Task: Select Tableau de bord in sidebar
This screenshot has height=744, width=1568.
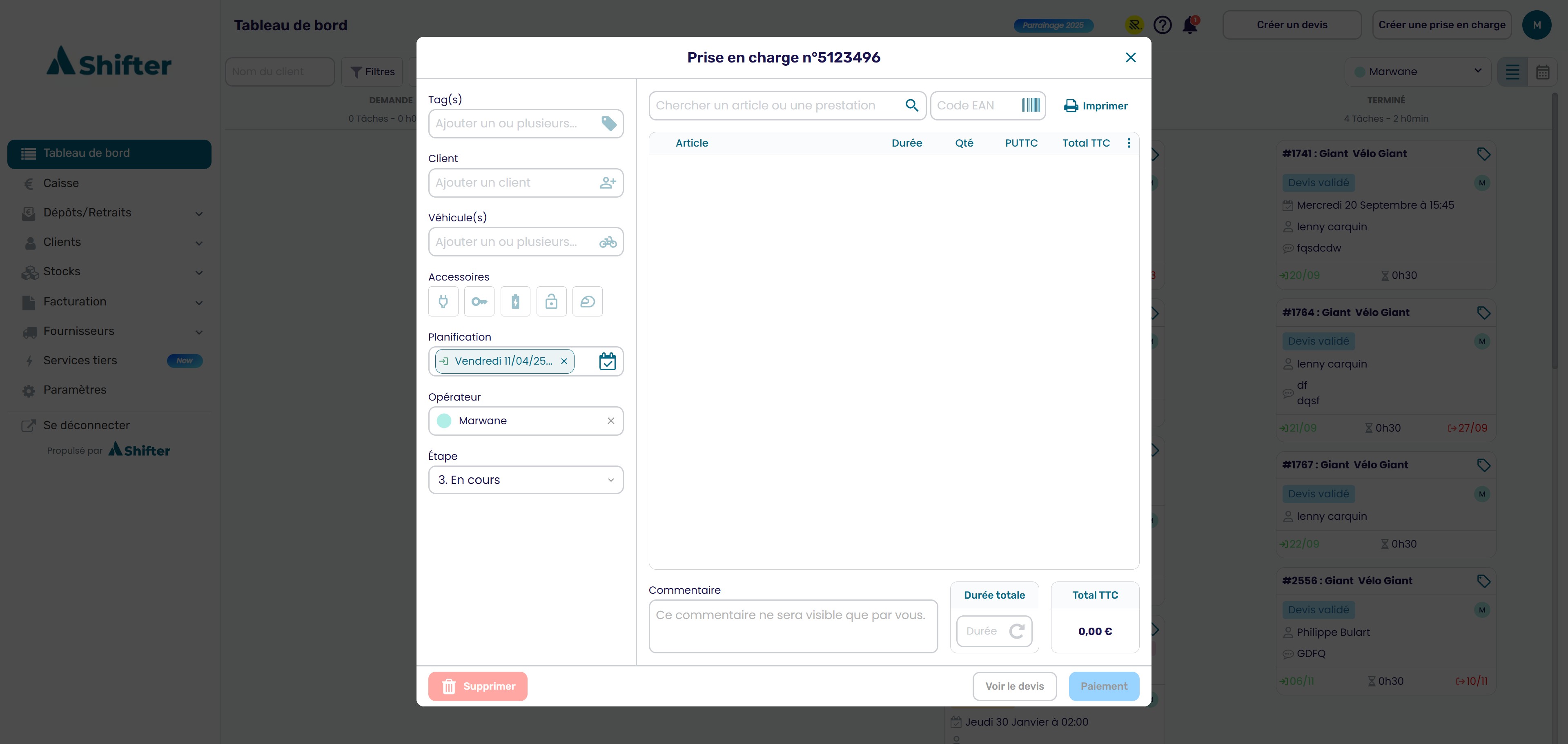Action: (109, 154)
